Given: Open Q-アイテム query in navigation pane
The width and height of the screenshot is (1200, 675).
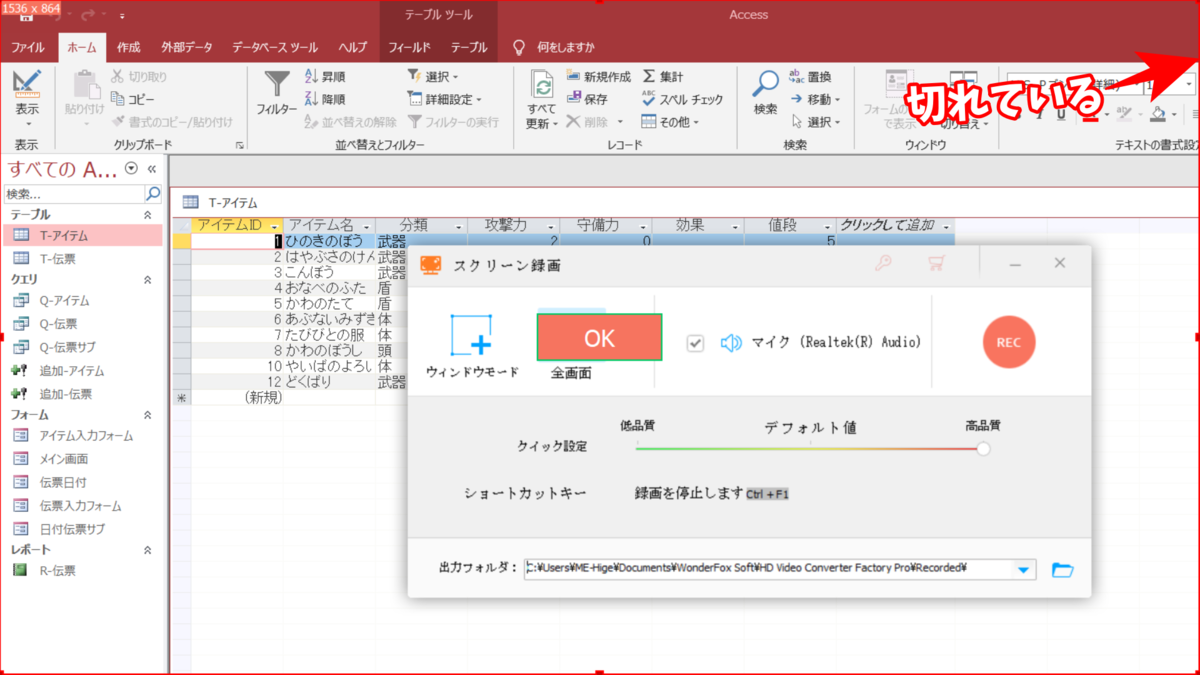Looking at the screenshot, I should coord(64,300).
